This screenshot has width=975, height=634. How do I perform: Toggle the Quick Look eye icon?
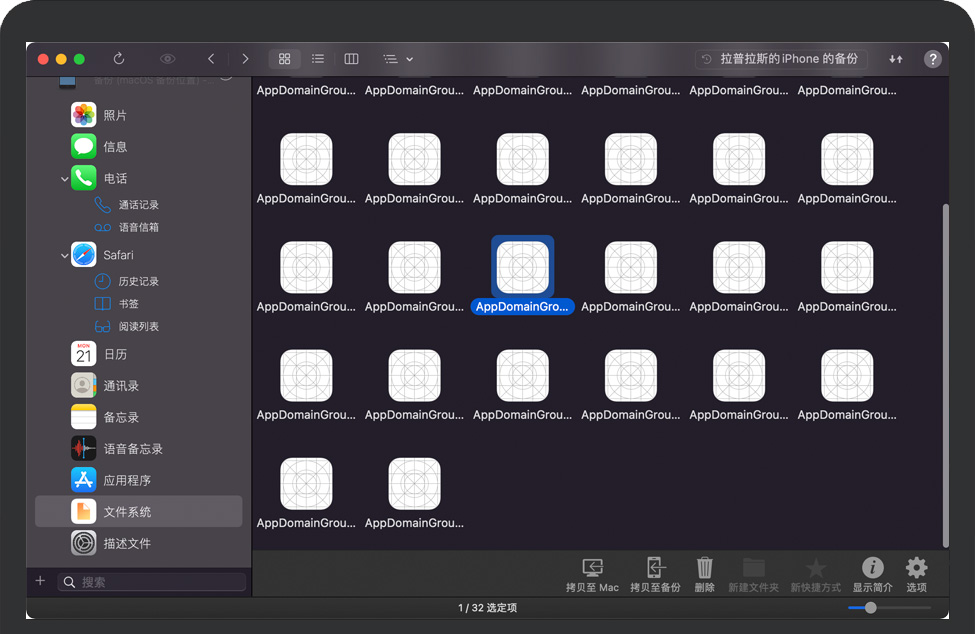tap(167, 59)
